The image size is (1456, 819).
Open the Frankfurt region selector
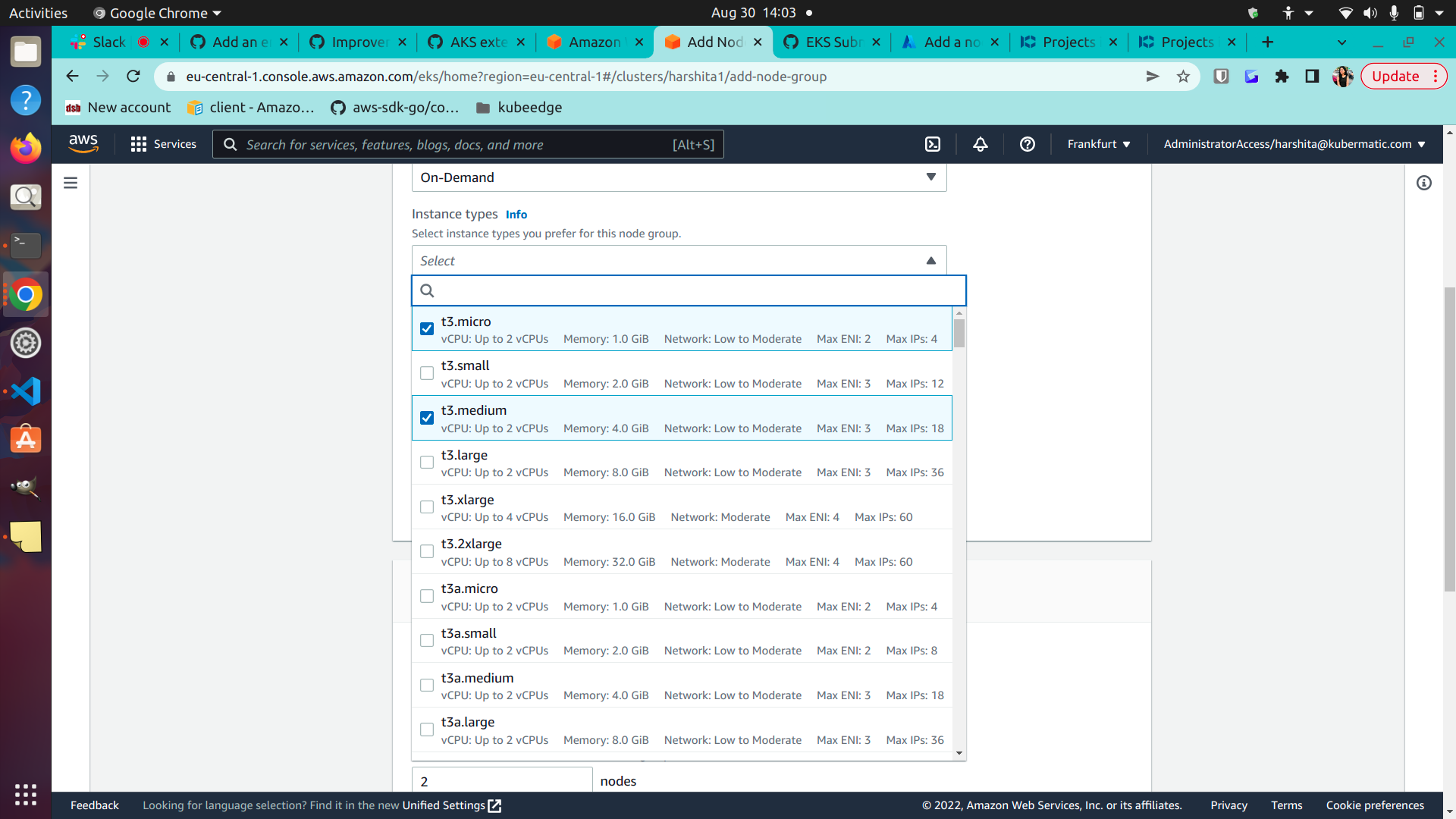(x=1098, y=144)
